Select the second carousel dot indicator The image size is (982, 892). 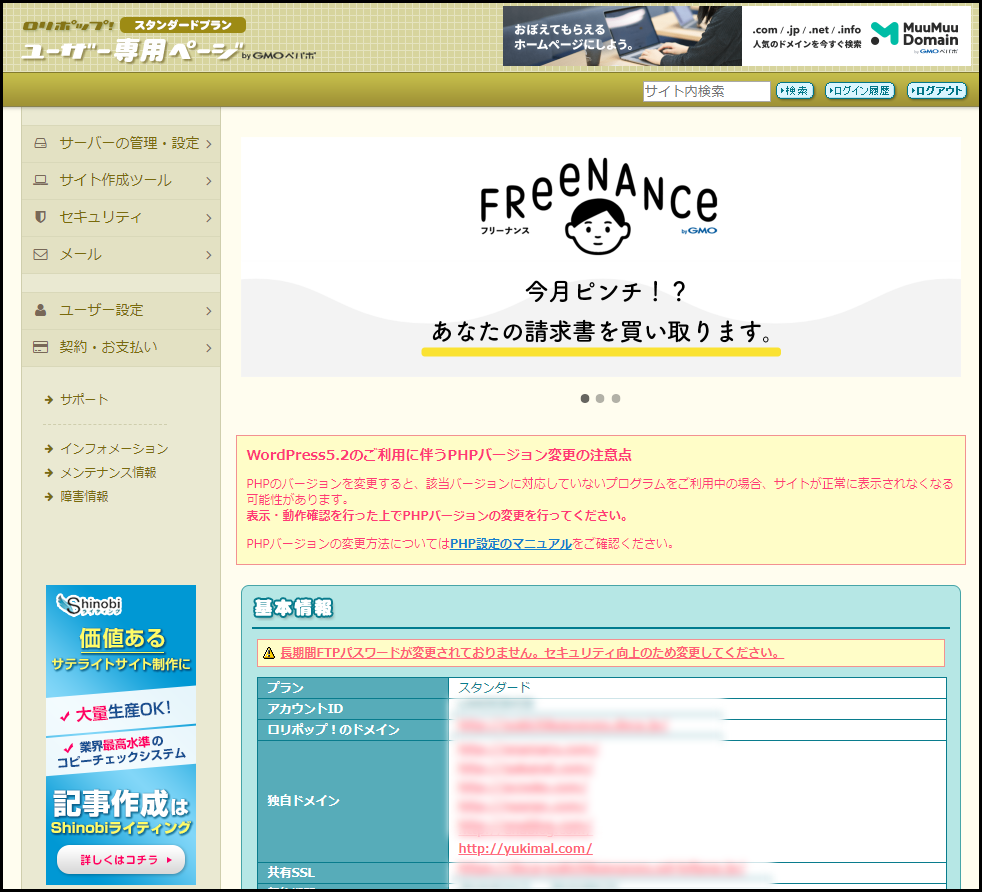point(600,398)
